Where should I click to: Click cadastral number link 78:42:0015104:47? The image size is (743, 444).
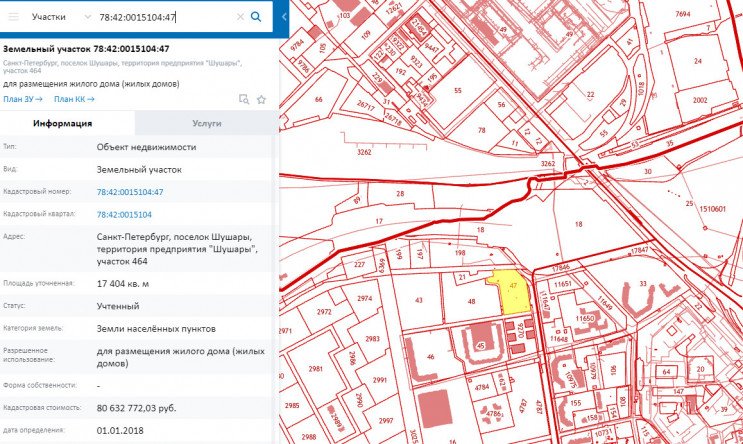click(x=130, y=192)
